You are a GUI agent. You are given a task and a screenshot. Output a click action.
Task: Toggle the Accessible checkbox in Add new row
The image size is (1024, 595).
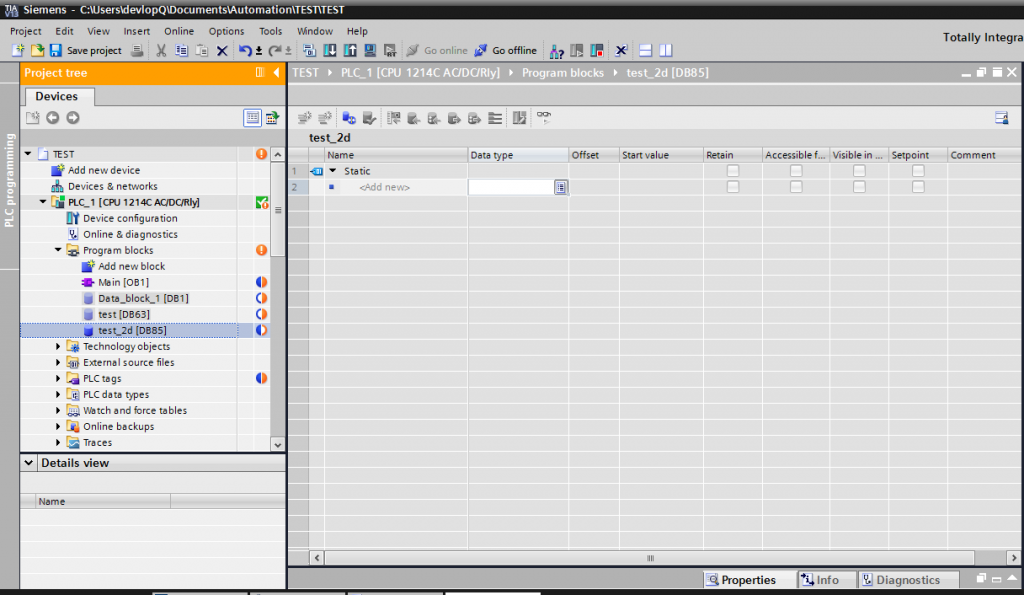coord(795,187)
